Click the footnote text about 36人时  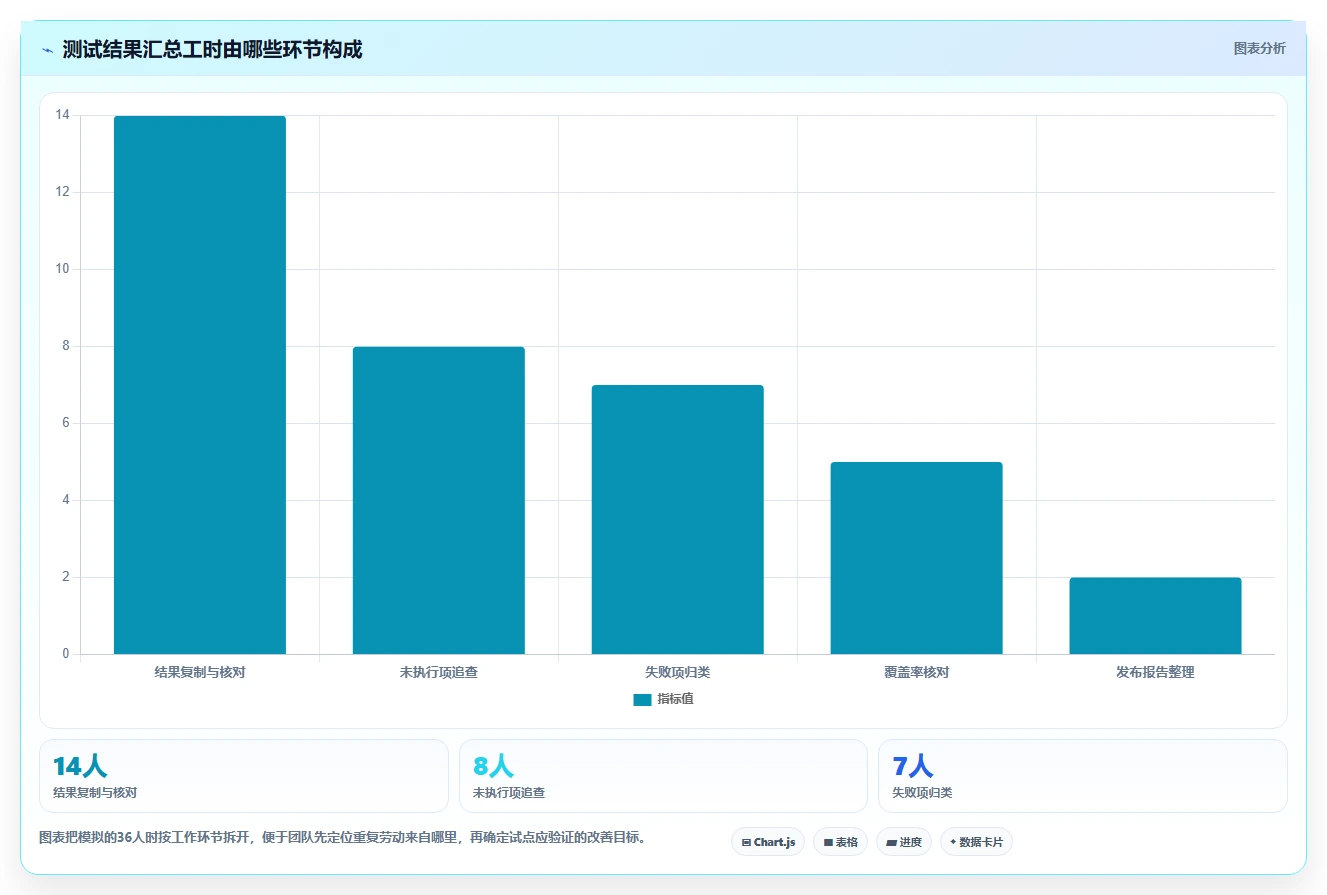point(342,838)
